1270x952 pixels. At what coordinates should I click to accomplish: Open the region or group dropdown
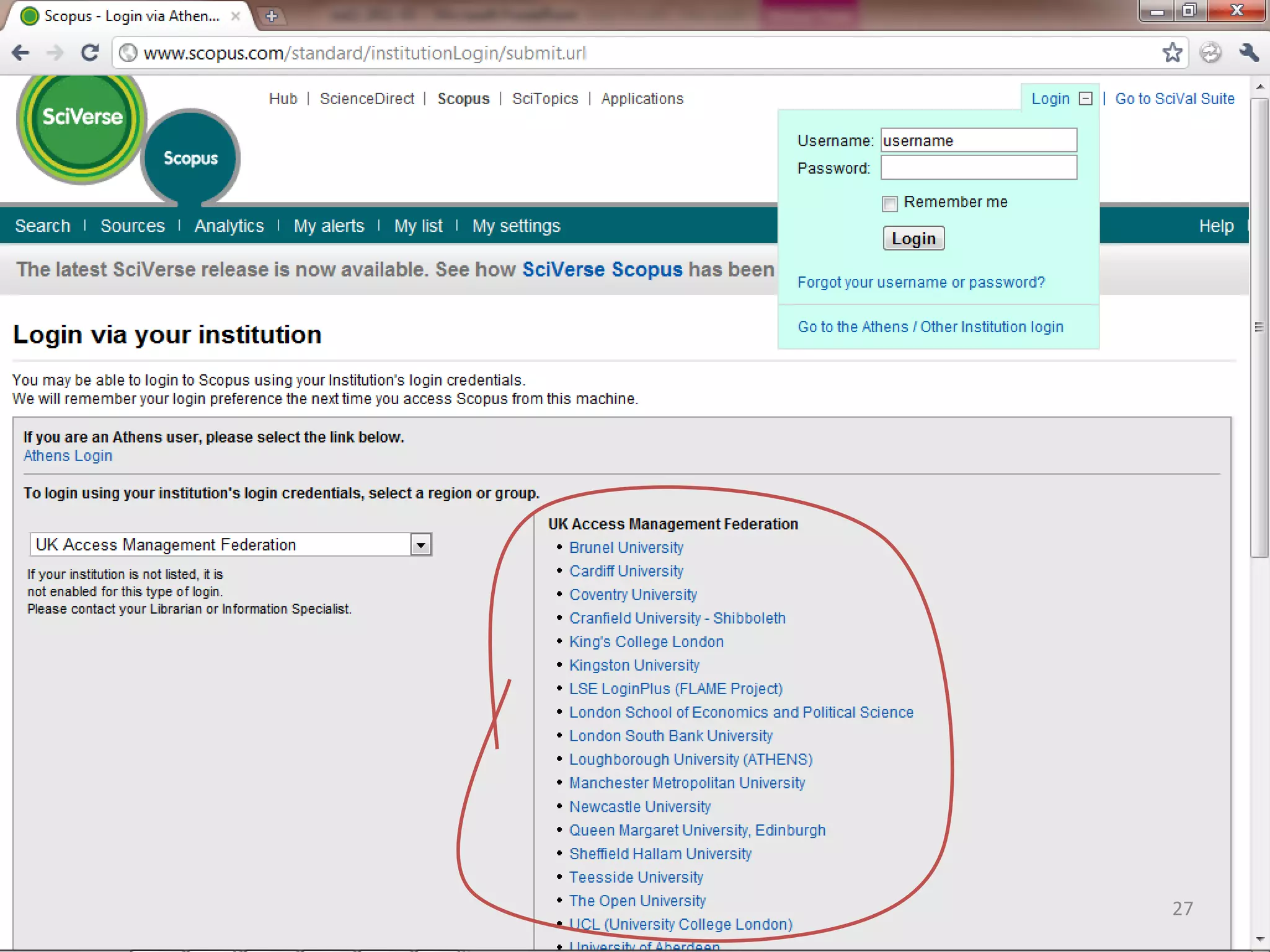click(231, 544)
